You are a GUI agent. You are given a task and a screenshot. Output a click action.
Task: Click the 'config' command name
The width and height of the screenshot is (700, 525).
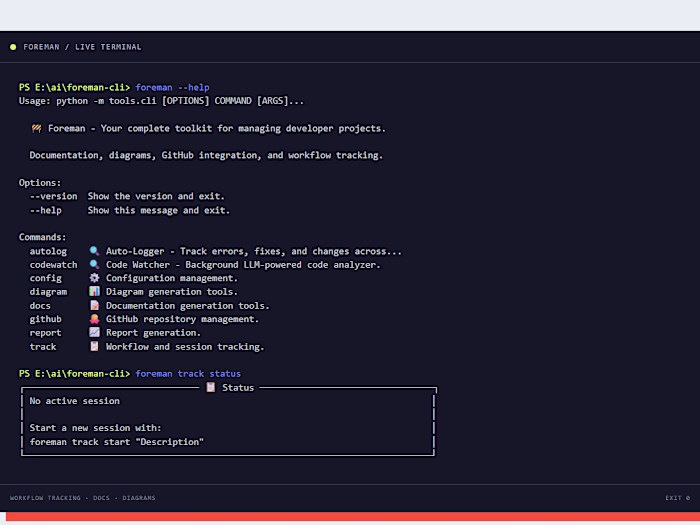46,278
